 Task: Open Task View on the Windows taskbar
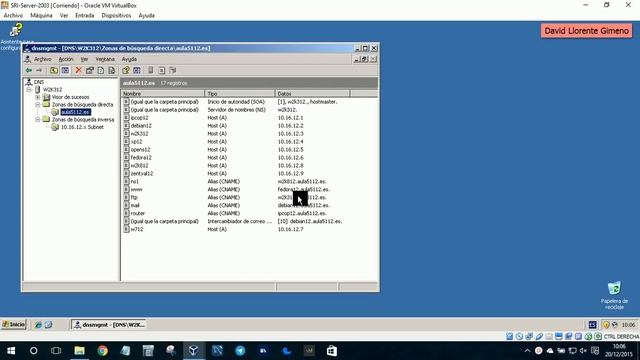point(56,351)
